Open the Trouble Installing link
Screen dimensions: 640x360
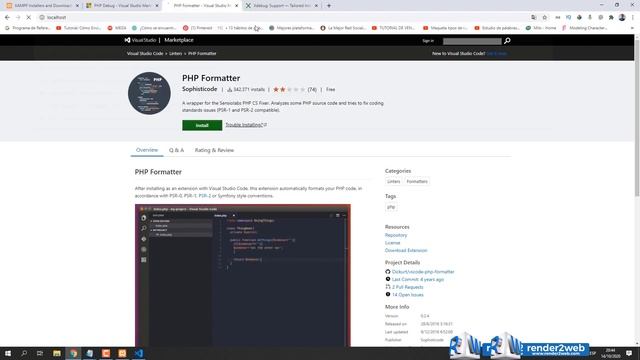[246, 125]
